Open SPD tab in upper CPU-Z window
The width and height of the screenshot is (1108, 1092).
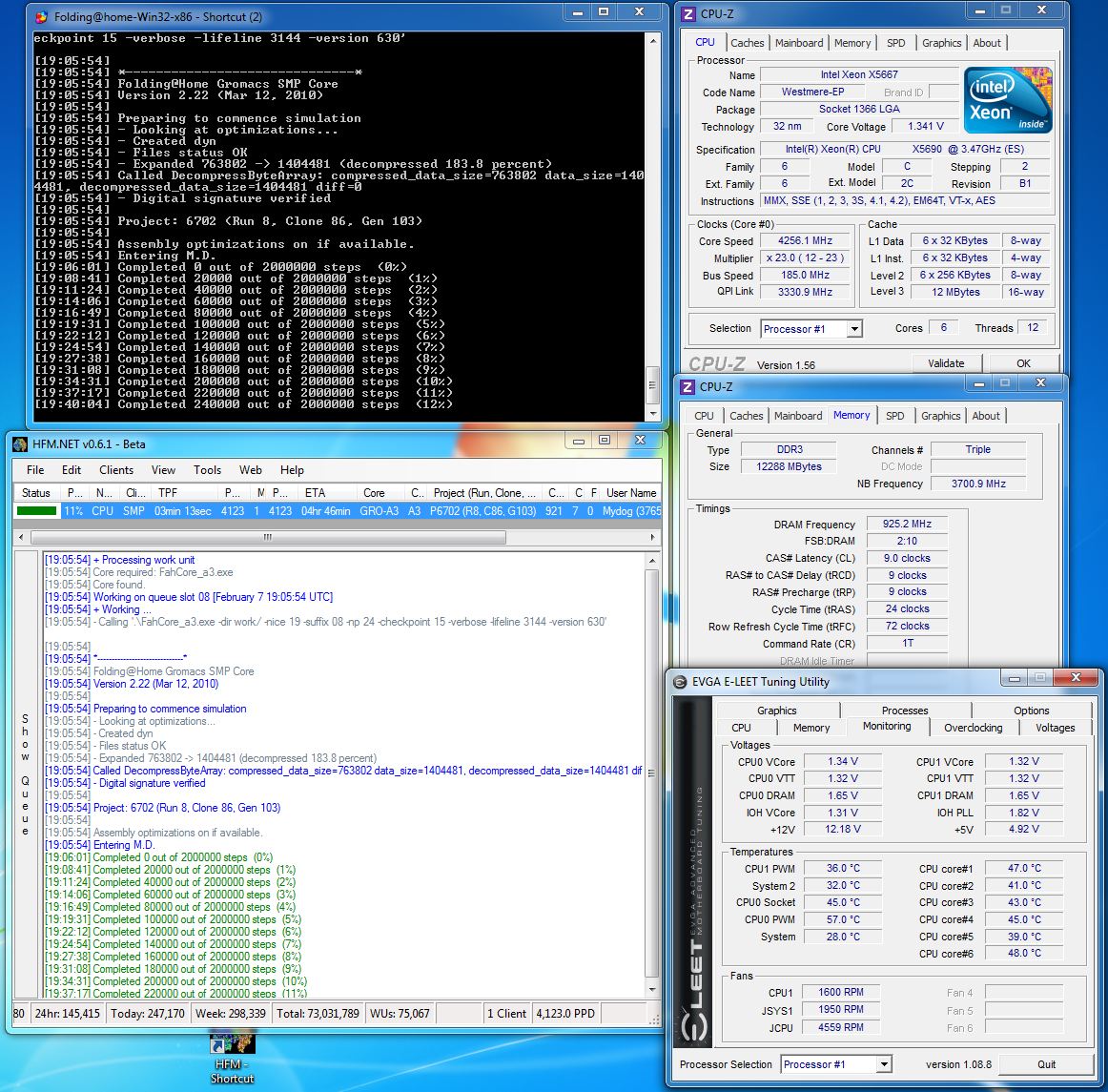point(896,43)
